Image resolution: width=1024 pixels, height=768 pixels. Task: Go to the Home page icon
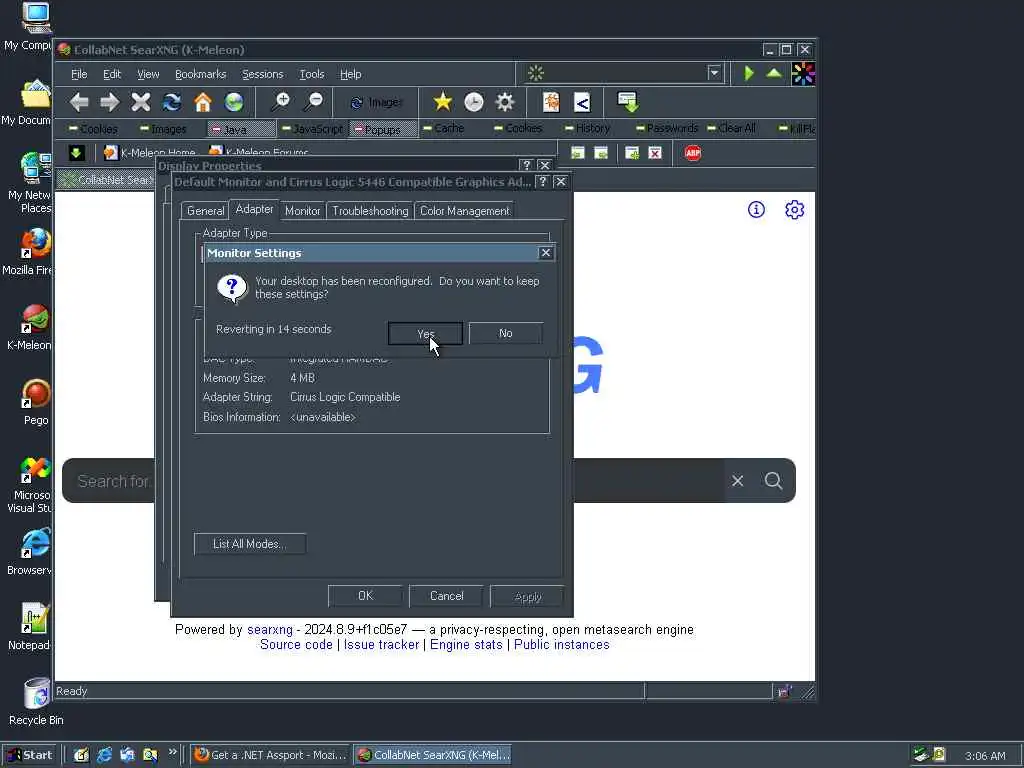coord(203,102)
